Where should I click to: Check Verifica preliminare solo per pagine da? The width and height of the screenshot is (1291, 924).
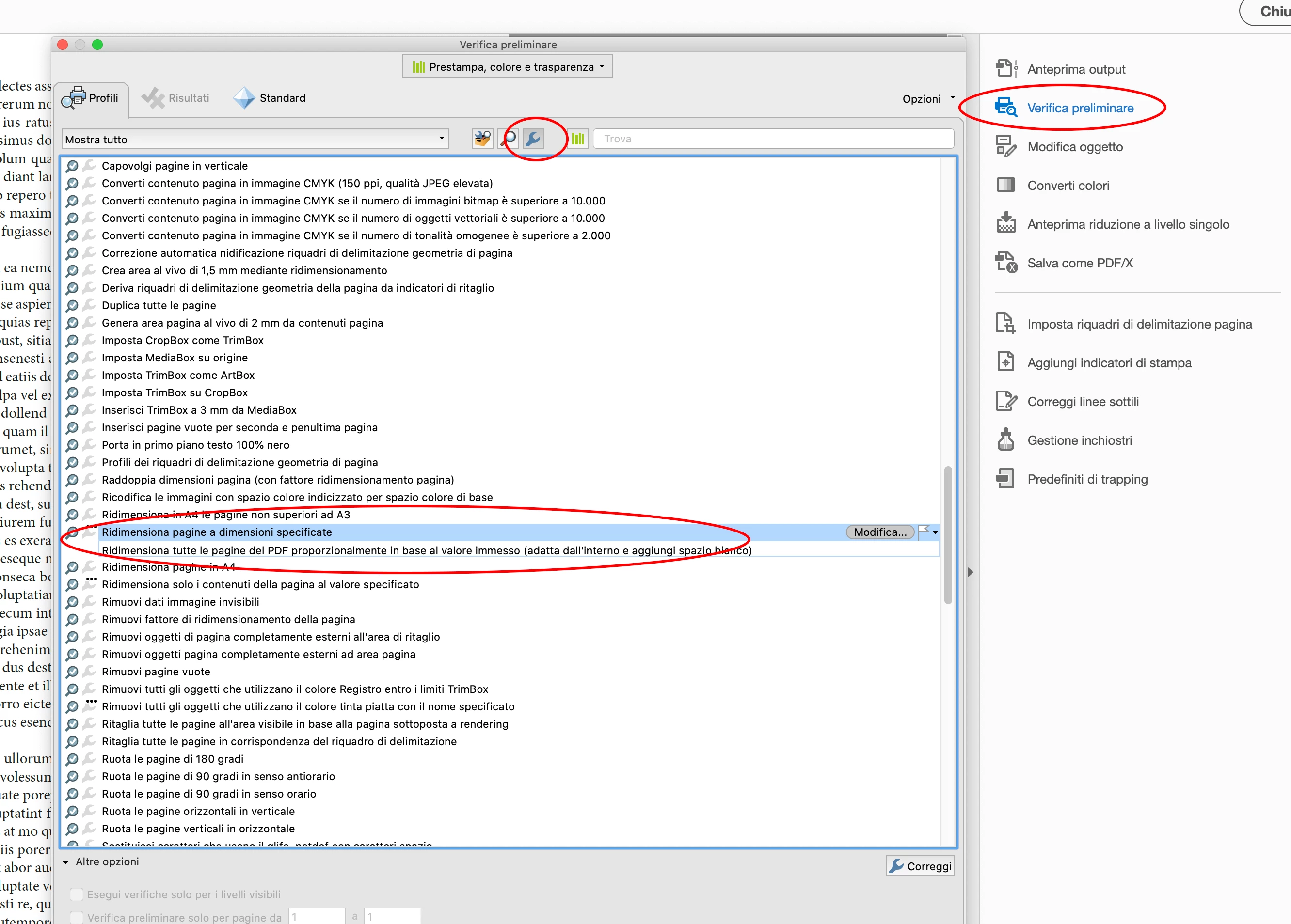point(76,917)
